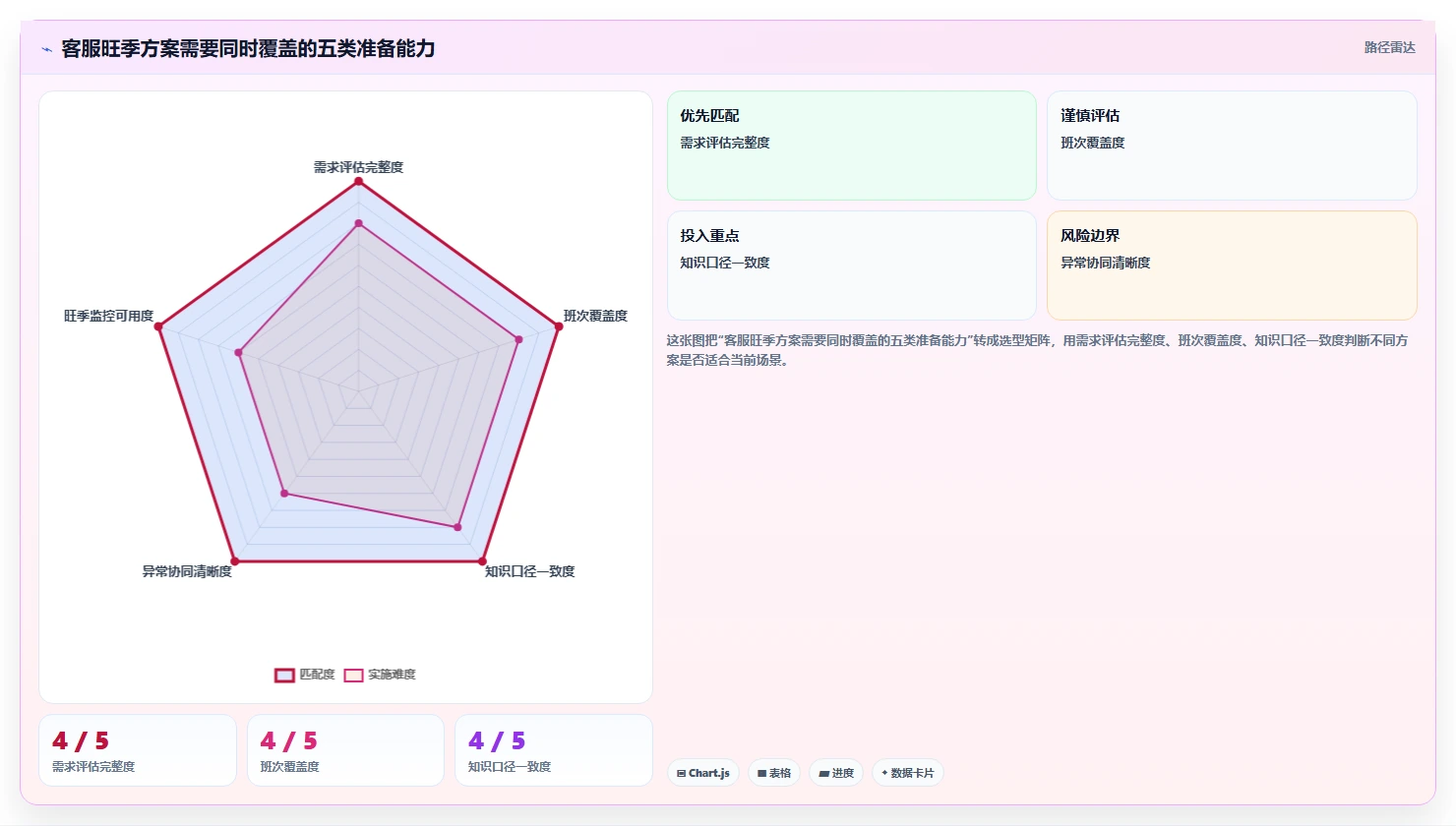Image resolution: width=1456 pixels, height=826 pixels.
Task: Click the 4 / 5 stat card for 班次覆盖度
Action: pyautogui.click(x=345, y=750)
